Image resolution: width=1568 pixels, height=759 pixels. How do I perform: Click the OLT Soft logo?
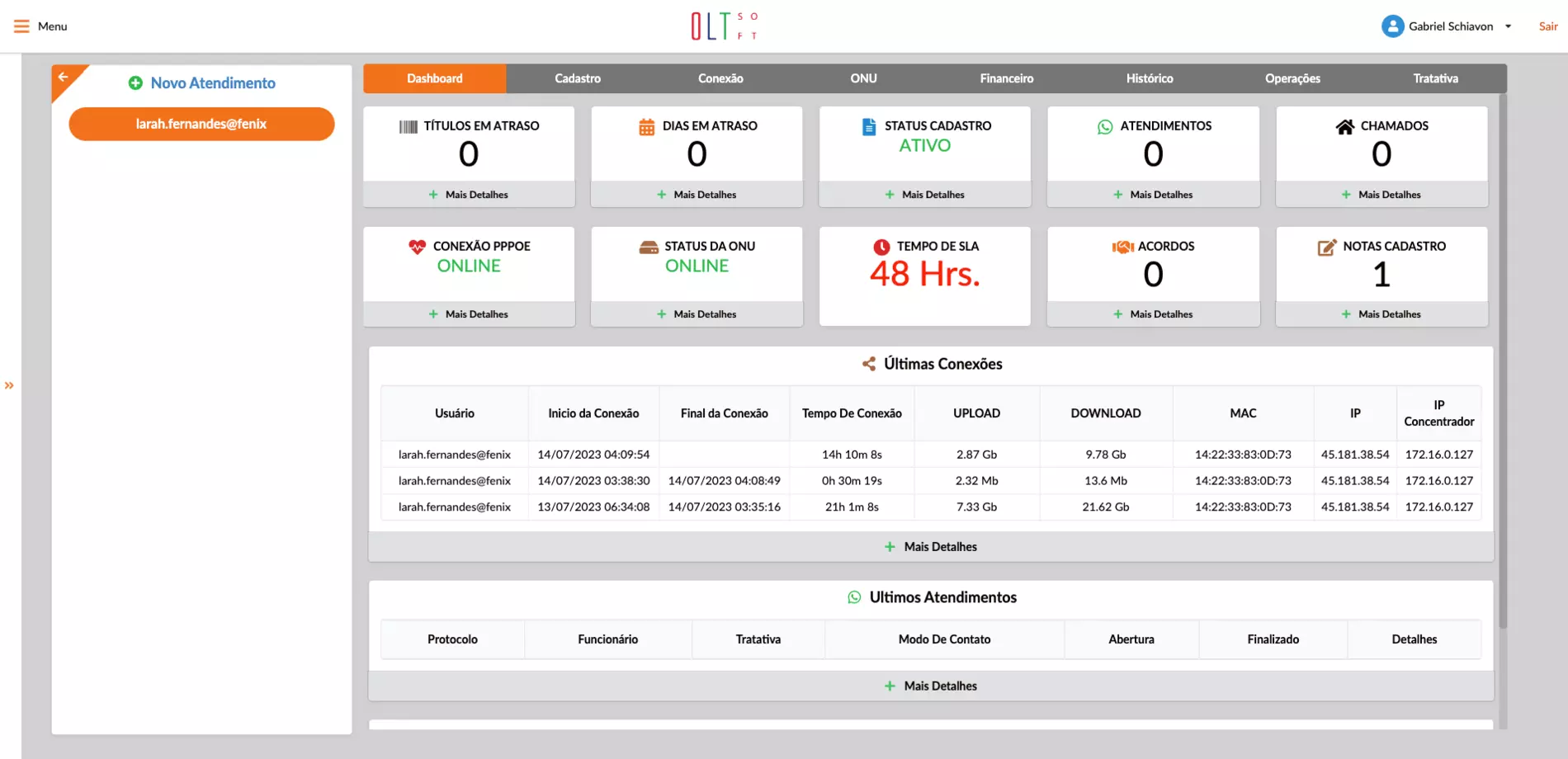pos(725,26)
